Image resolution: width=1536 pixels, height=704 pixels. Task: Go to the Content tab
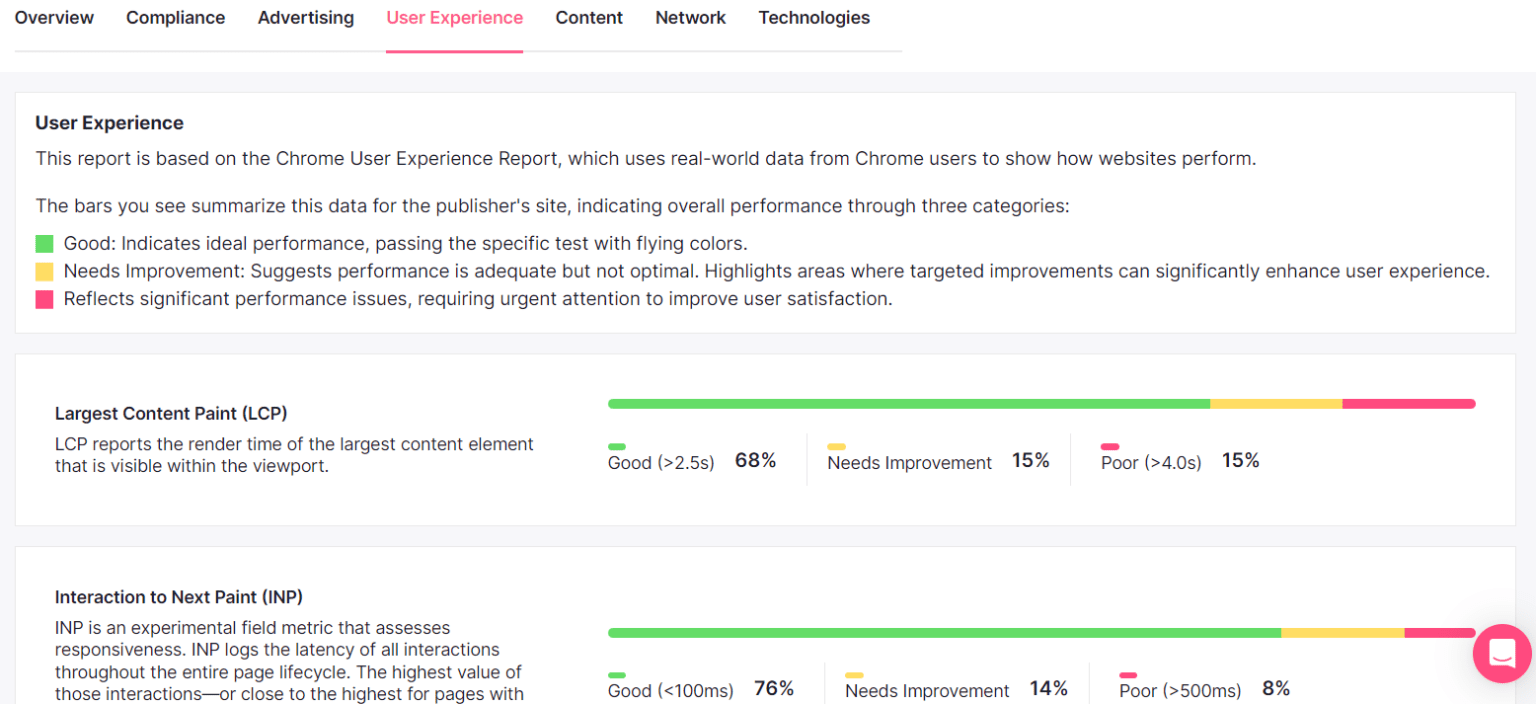click(589, 18)
